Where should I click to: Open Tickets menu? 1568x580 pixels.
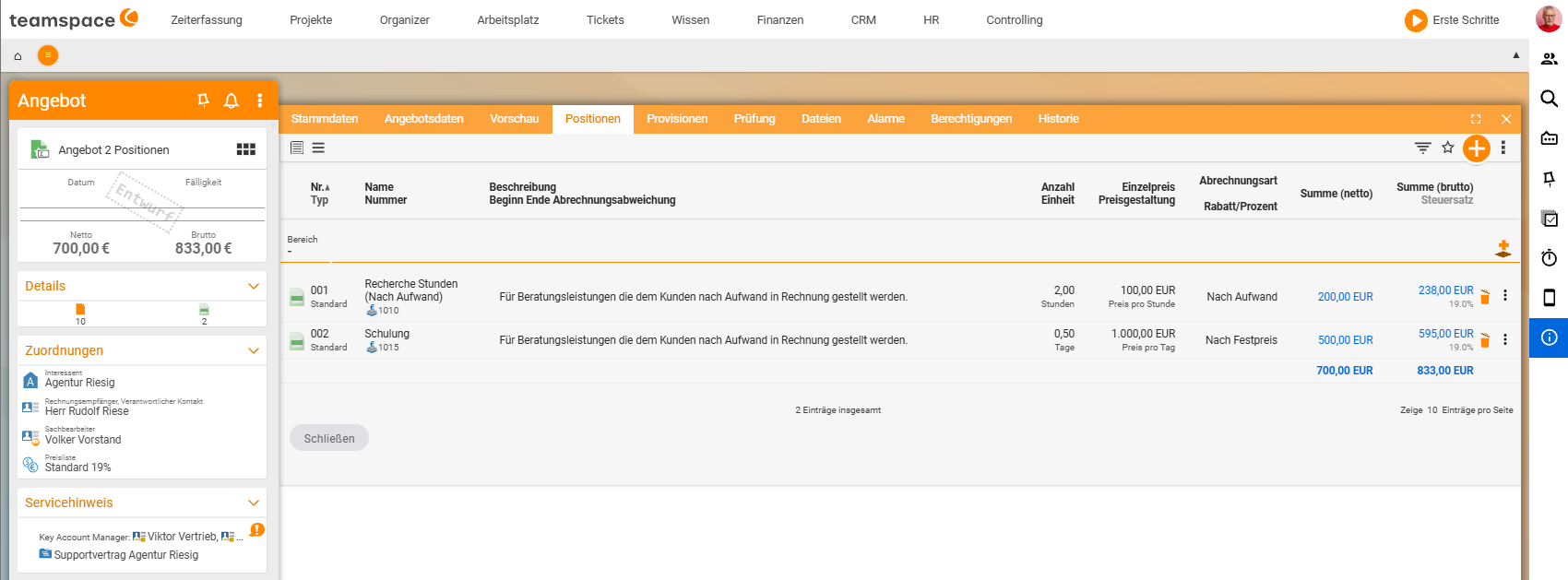[605, 19]
